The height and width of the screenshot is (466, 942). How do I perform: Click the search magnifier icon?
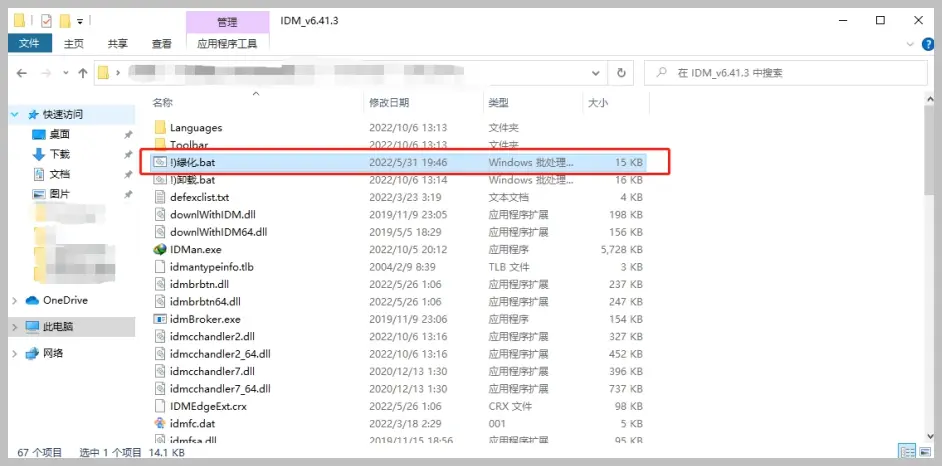(x=661, y=73)
